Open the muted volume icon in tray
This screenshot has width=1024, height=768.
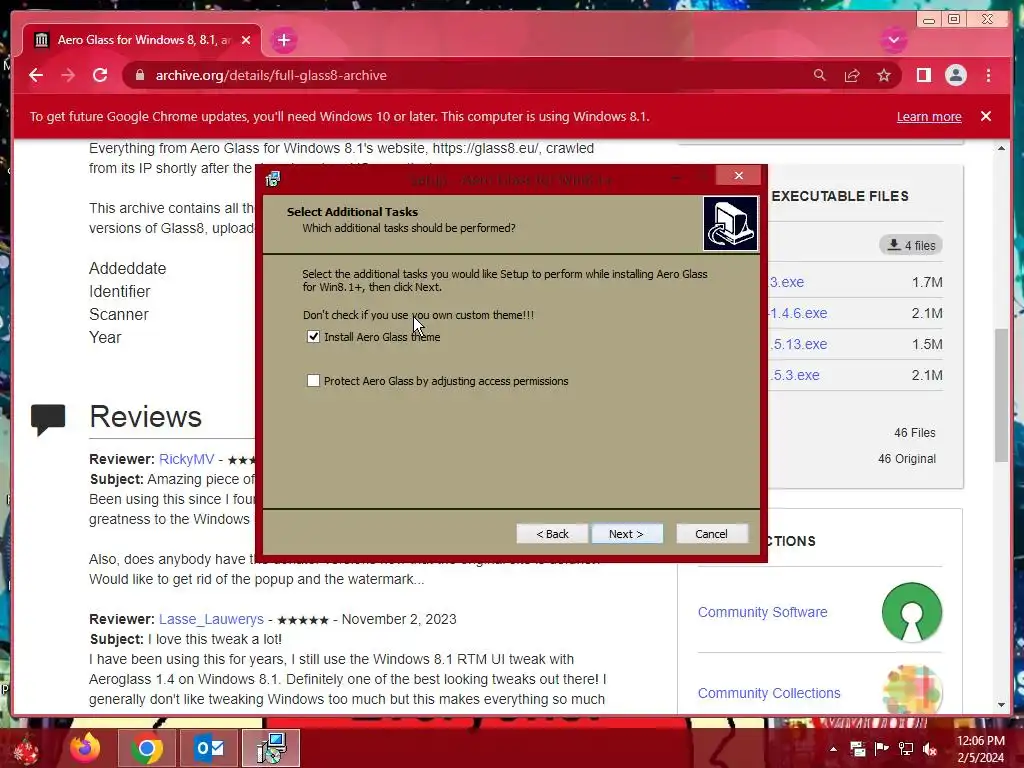929,749
